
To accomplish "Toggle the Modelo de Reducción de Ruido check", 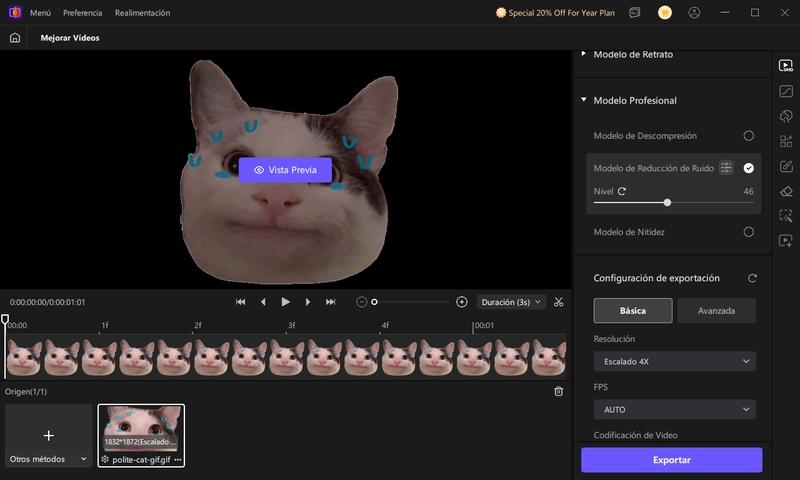I will [748, 168].
